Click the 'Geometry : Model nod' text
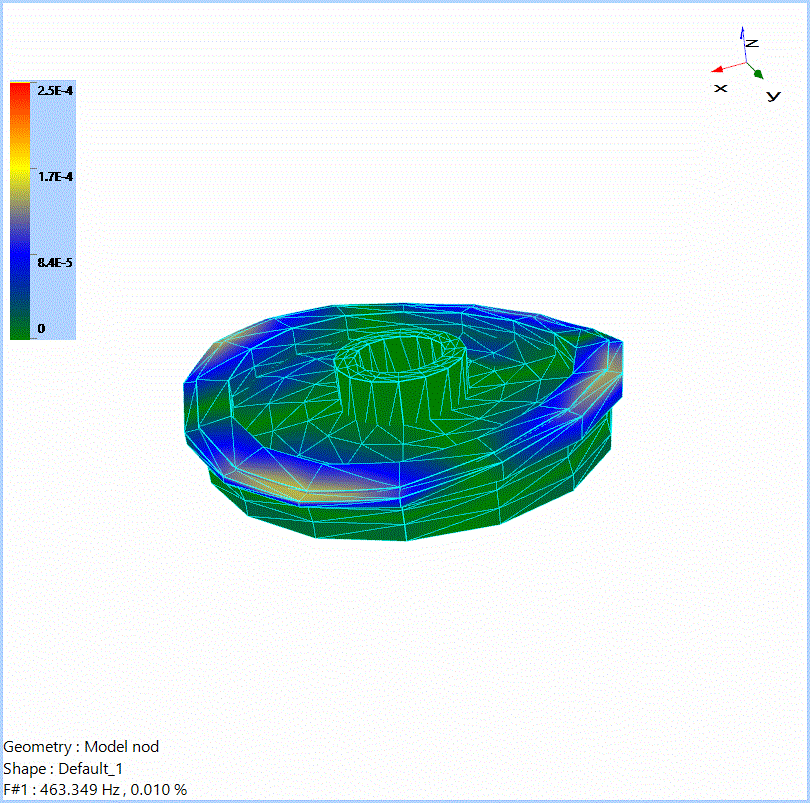Viewport: 810px width, 803px height. coord(81,747)
